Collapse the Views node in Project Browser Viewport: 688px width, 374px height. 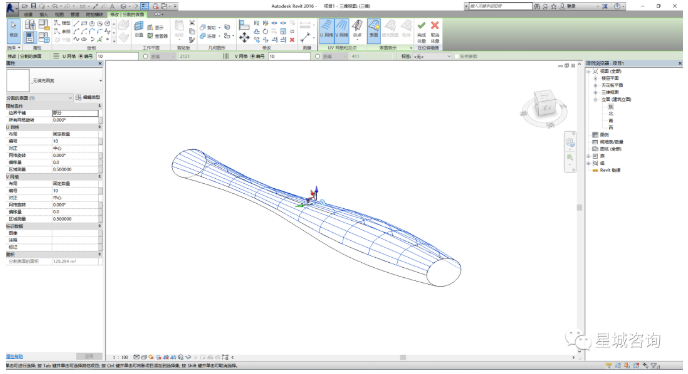point(589,71)
